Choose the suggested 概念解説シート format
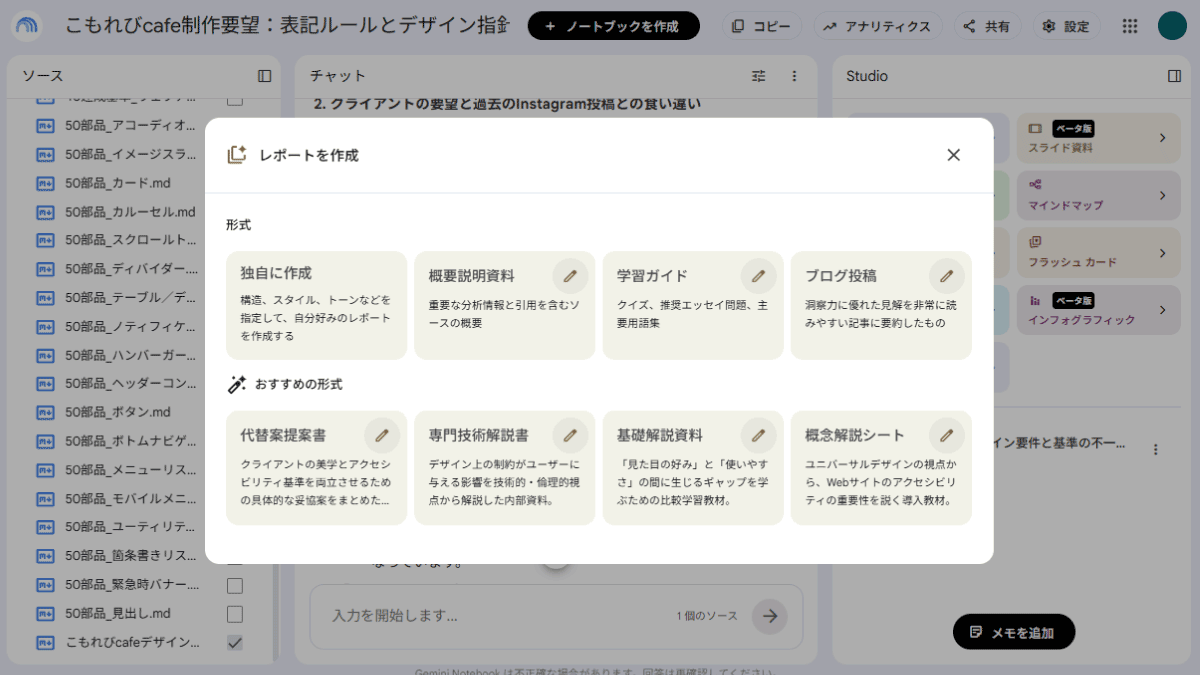Screen dimensions: 1200x675 880,467
